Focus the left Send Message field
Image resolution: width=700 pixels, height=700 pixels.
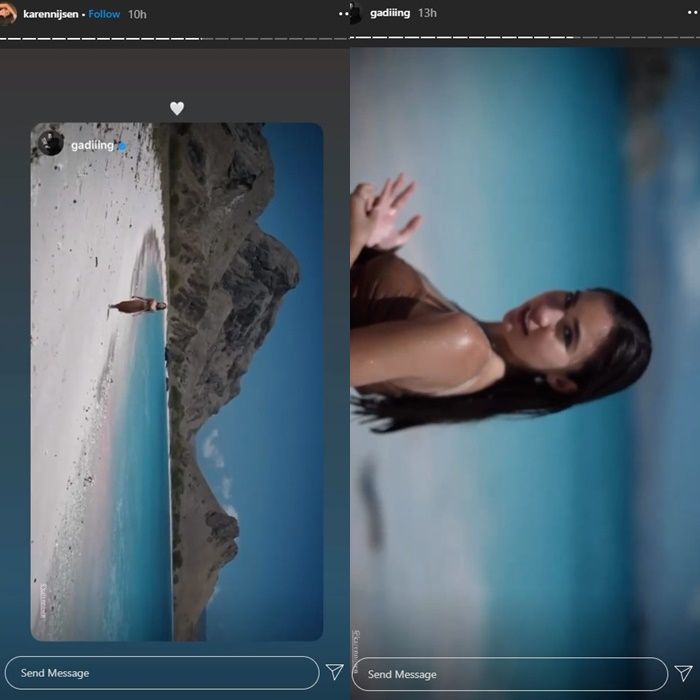click(x=160, y=673)
